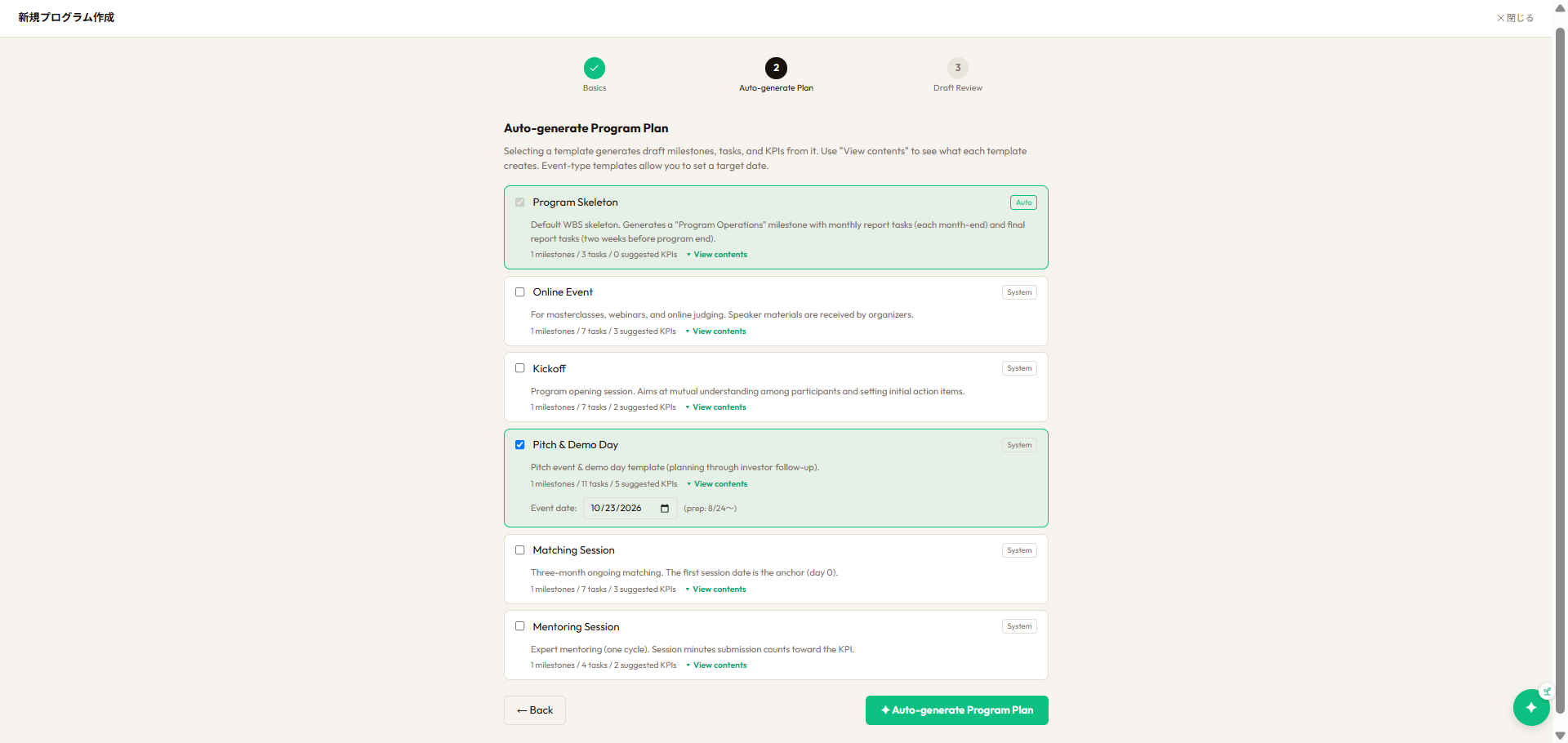1568x743 pixels.
Task: Select the Matching Session checkbox
Action: [519, 550]
